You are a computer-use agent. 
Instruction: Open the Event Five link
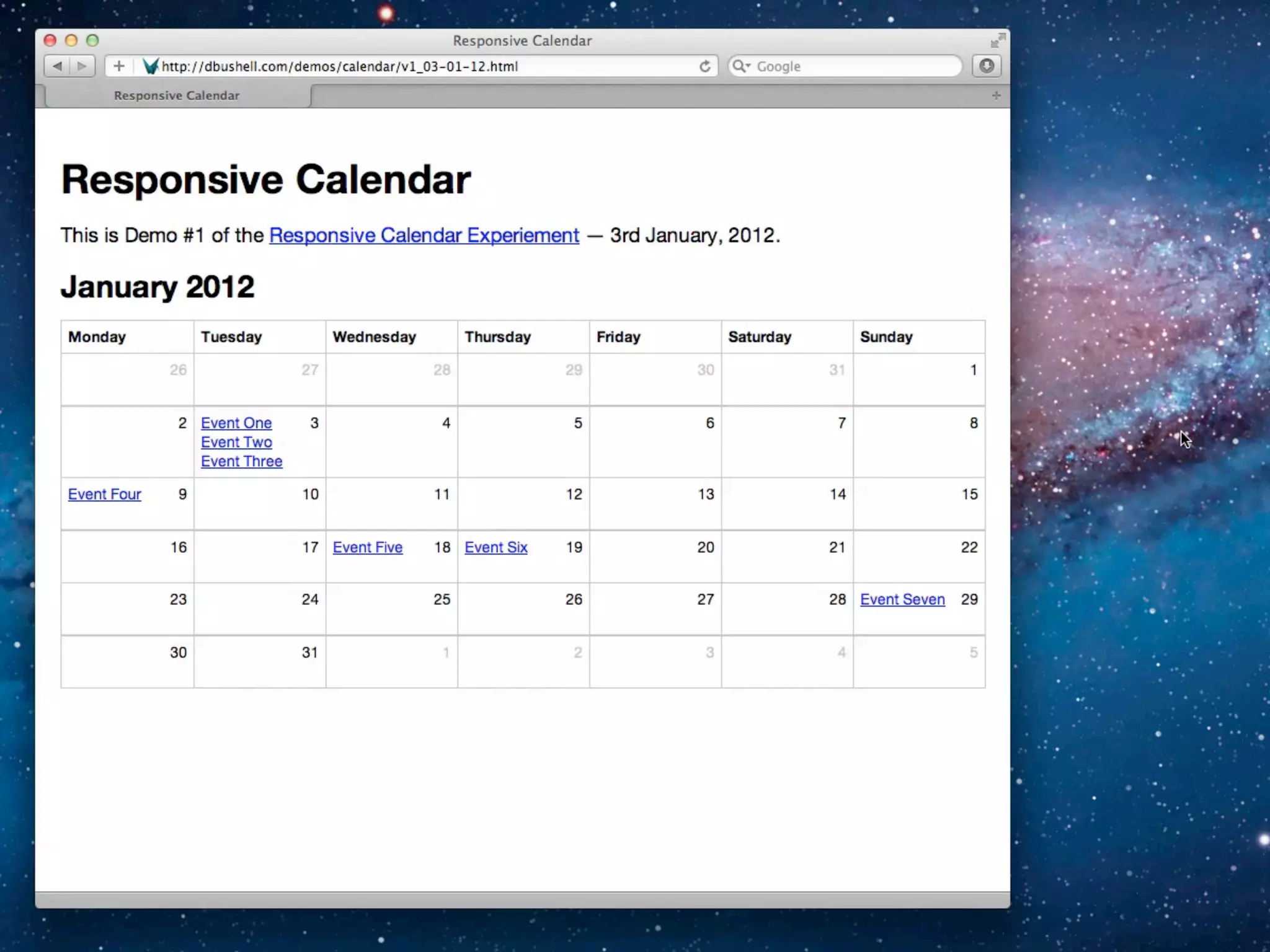[x=368, y=548]
